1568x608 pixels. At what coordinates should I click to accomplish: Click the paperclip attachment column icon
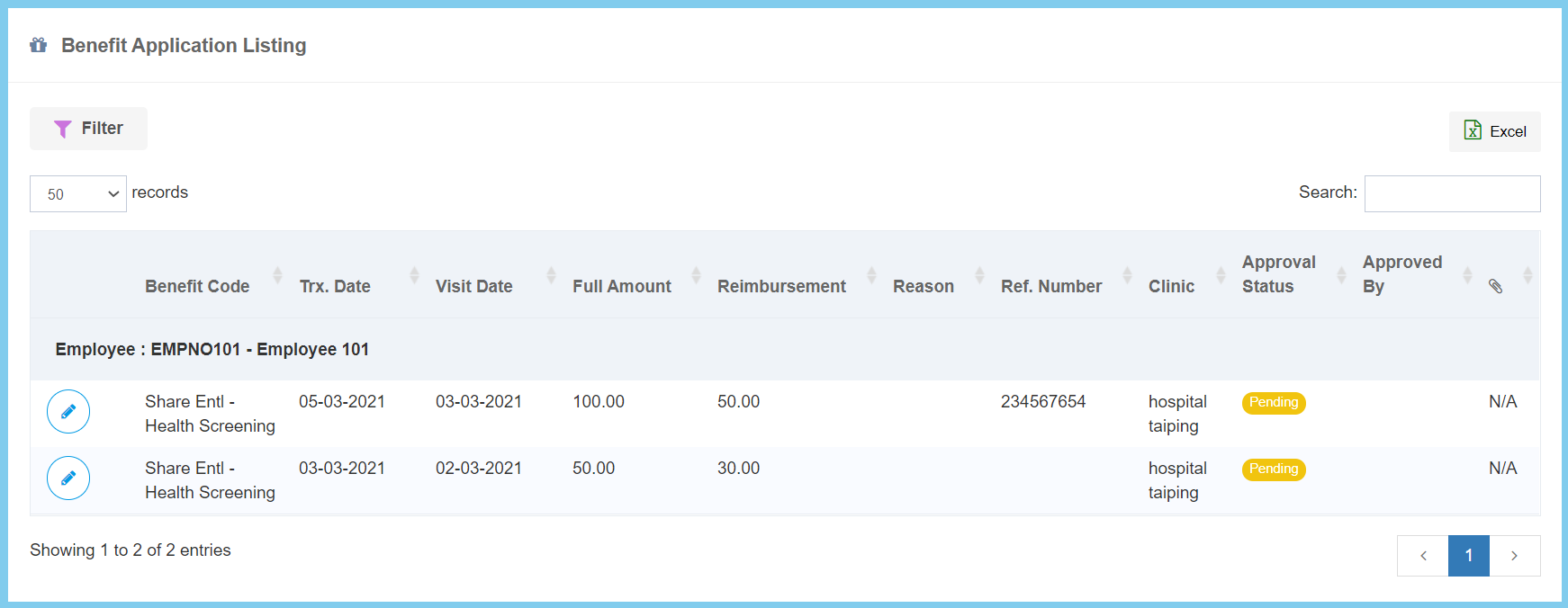point(1495,286)
